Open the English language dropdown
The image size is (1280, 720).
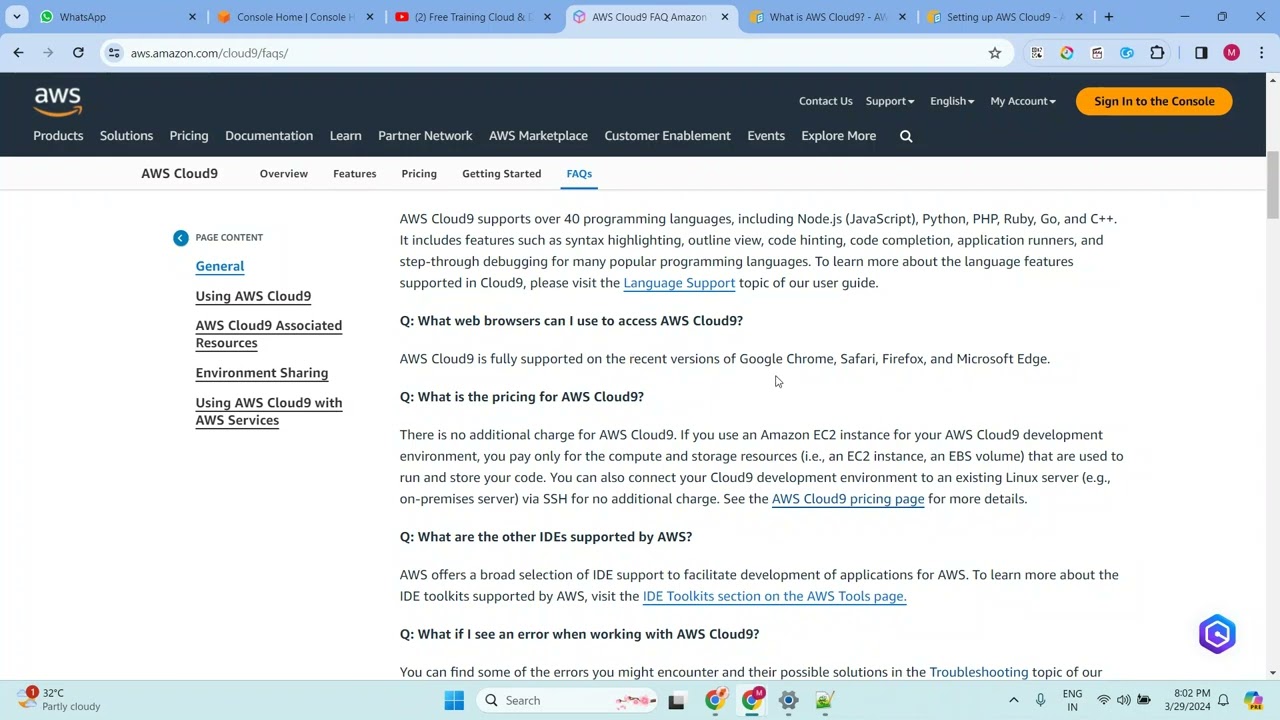[x=952, y=101]
